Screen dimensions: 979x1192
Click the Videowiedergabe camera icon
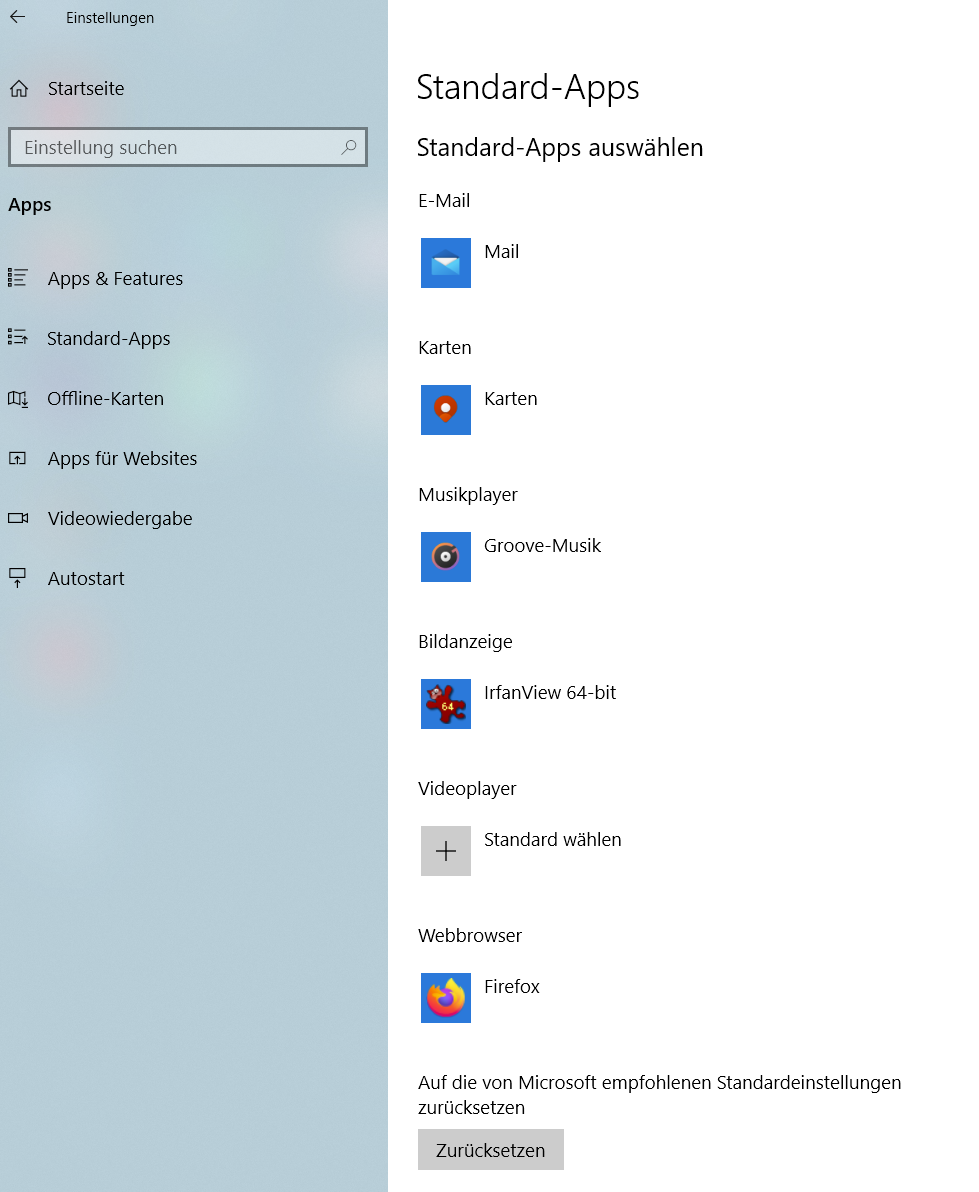click(18, 518)
